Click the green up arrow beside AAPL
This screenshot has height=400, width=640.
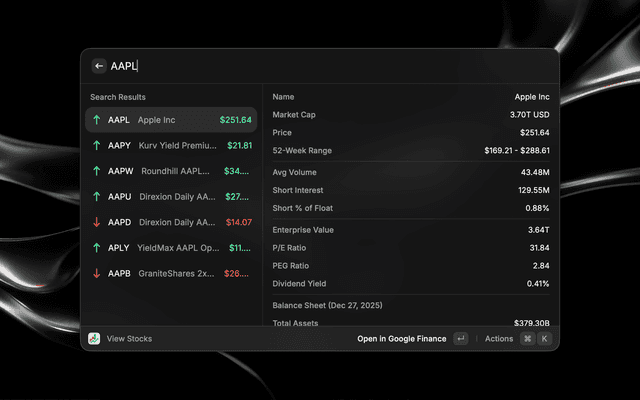(x=97, y=120)
